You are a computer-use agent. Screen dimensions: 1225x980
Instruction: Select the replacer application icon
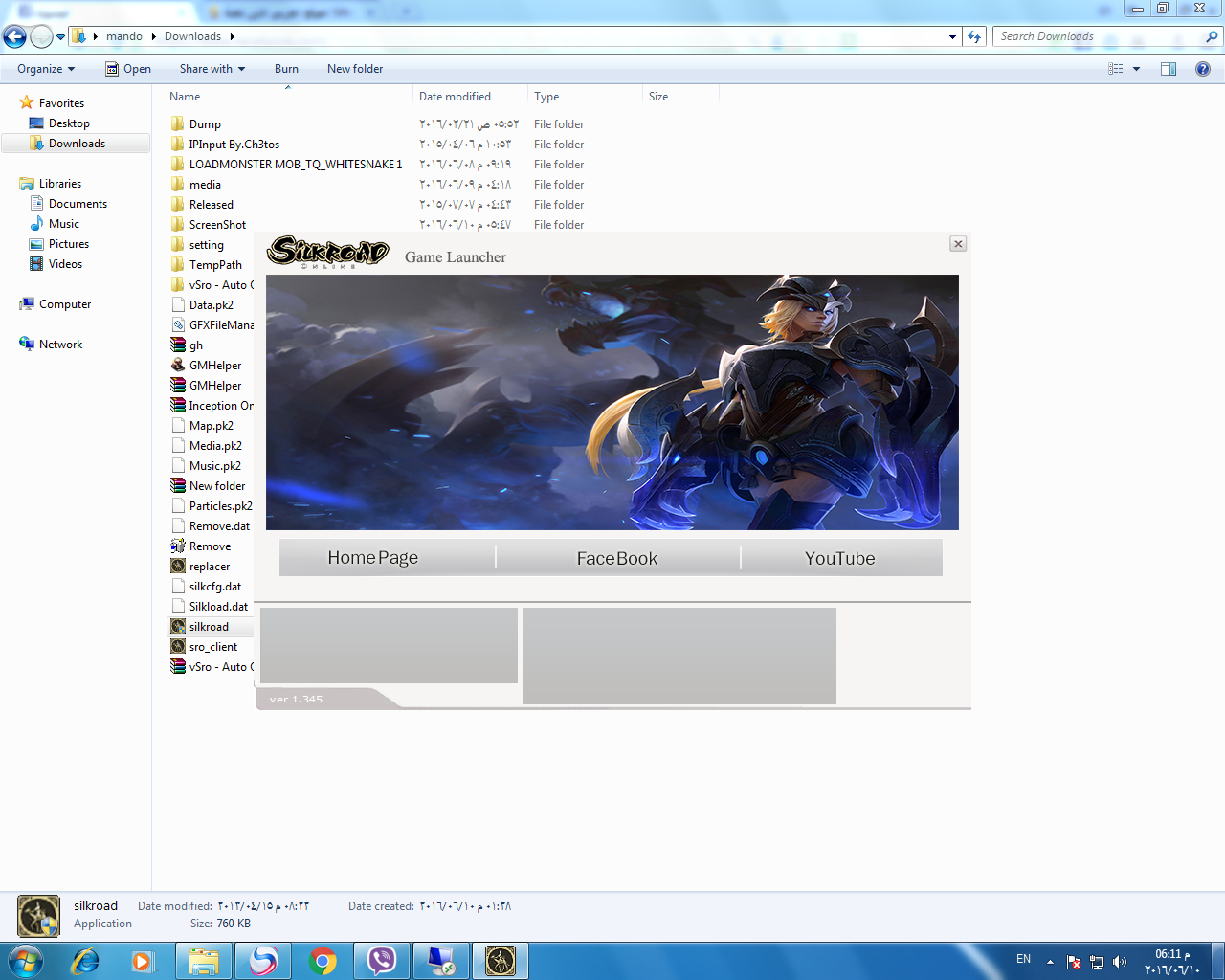pos(178,567)
